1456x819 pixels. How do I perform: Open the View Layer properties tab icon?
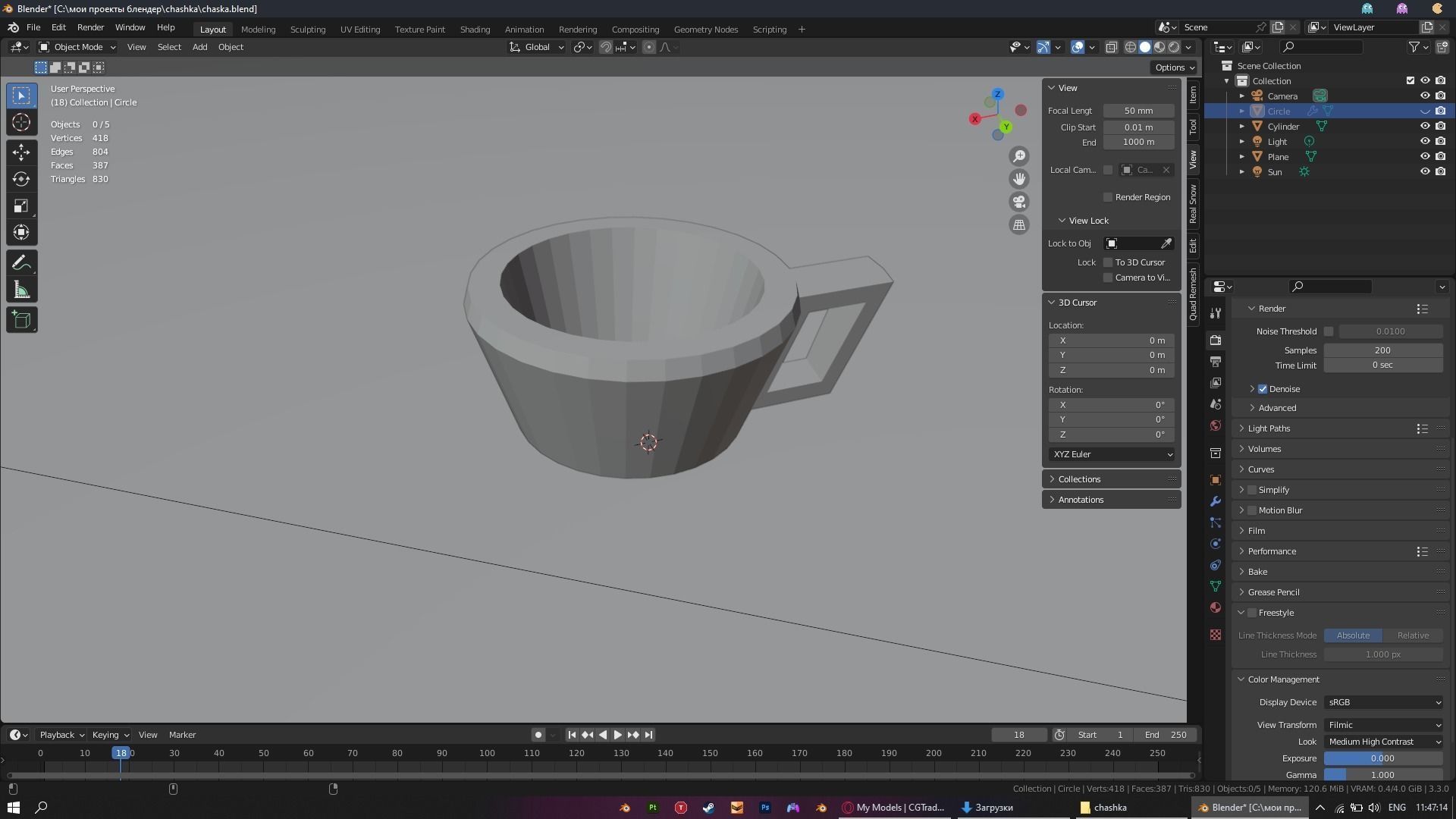1216,383
